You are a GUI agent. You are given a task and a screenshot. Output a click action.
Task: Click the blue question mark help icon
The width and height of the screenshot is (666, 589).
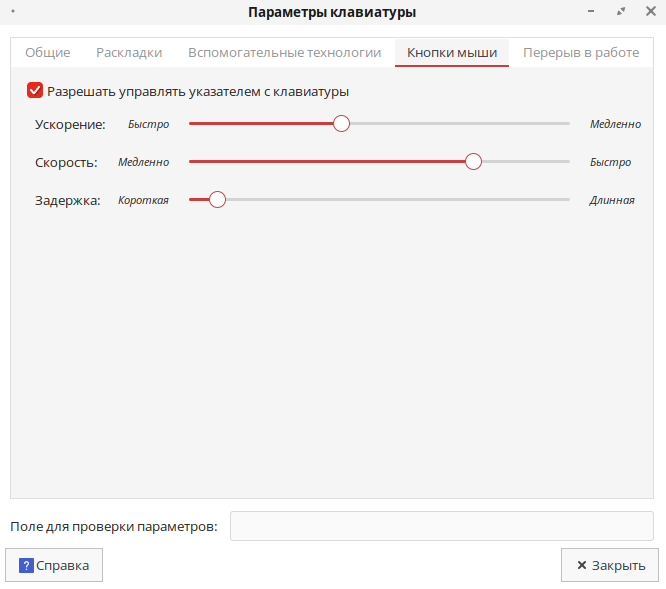26,565
